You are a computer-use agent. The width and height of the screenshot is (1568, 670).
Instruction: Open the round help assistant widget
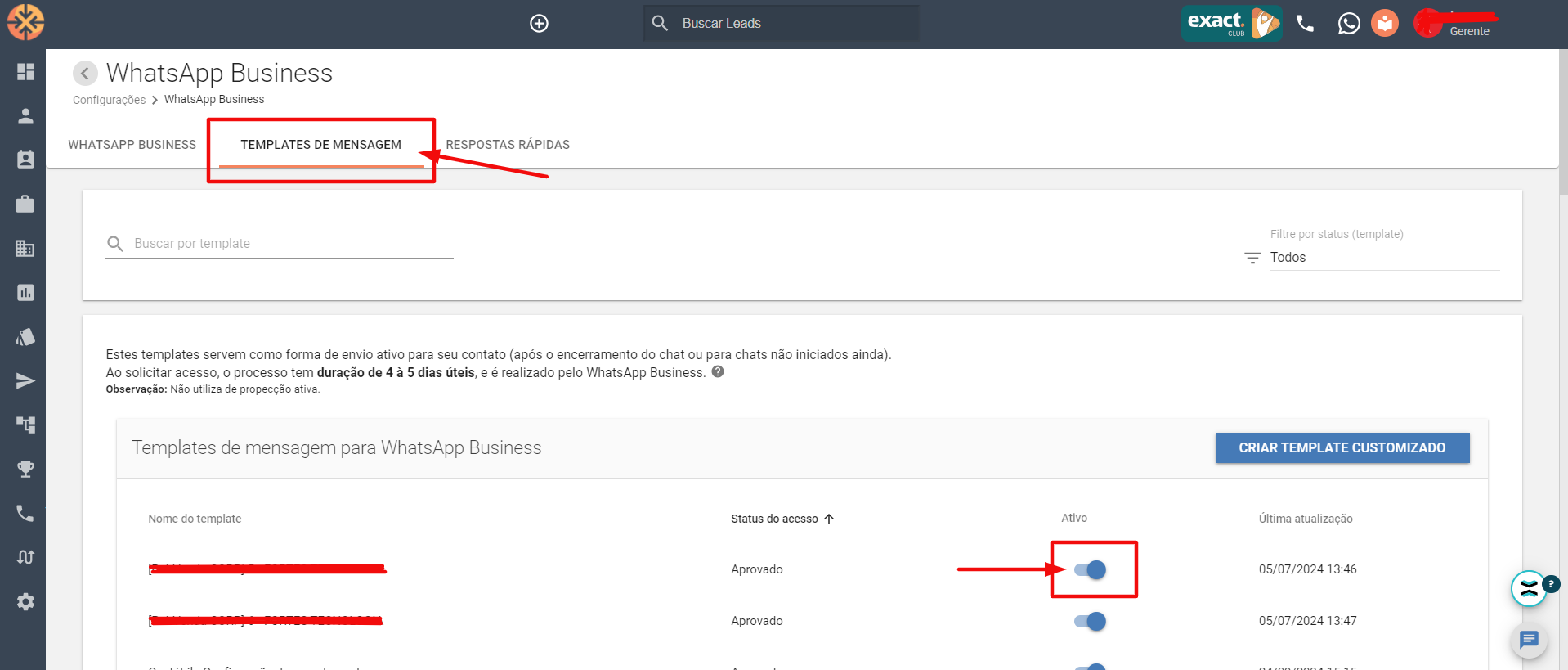1529,588
